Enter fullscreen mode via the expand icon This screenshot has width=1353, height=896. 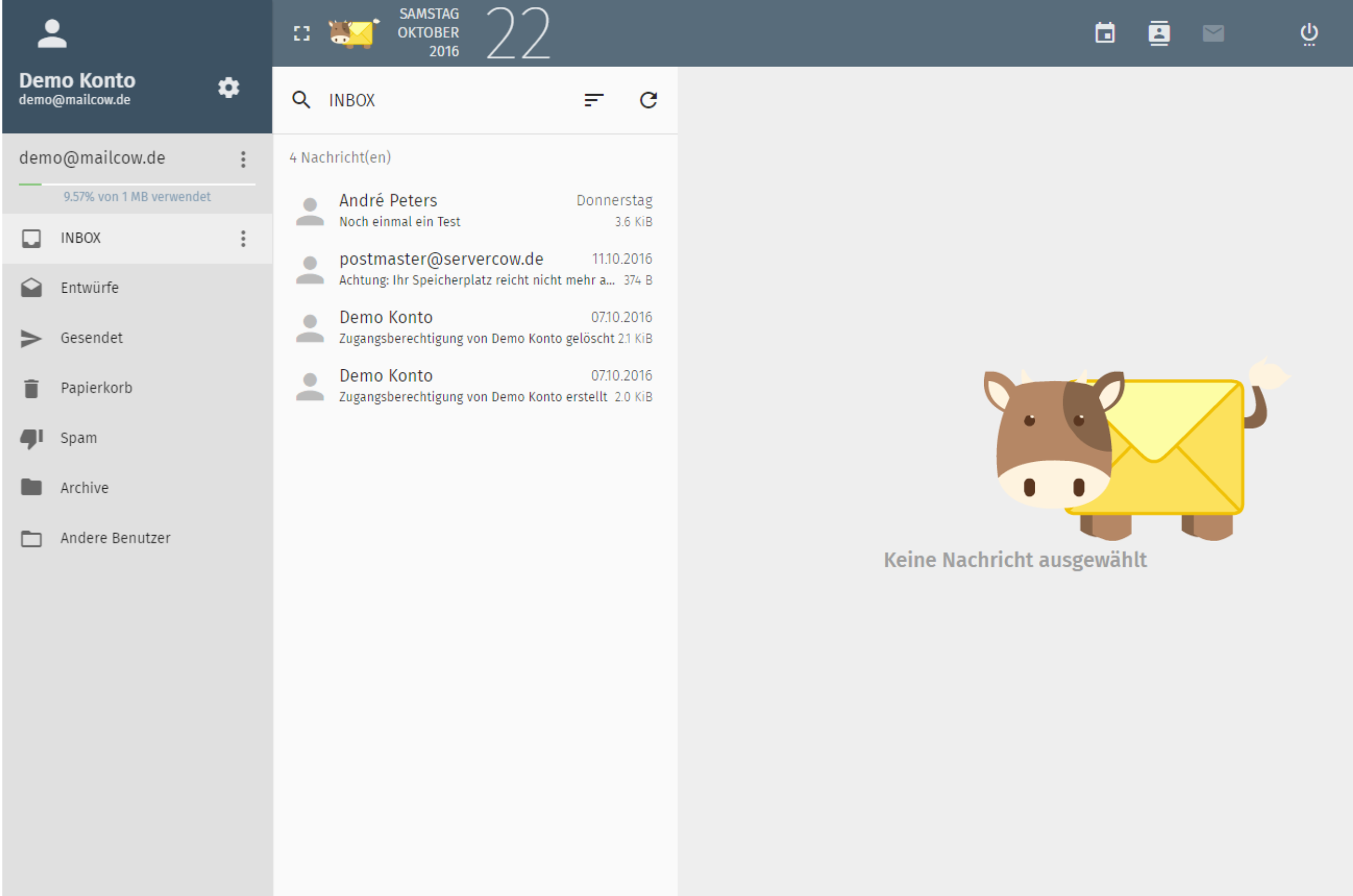tap(301, 33)
